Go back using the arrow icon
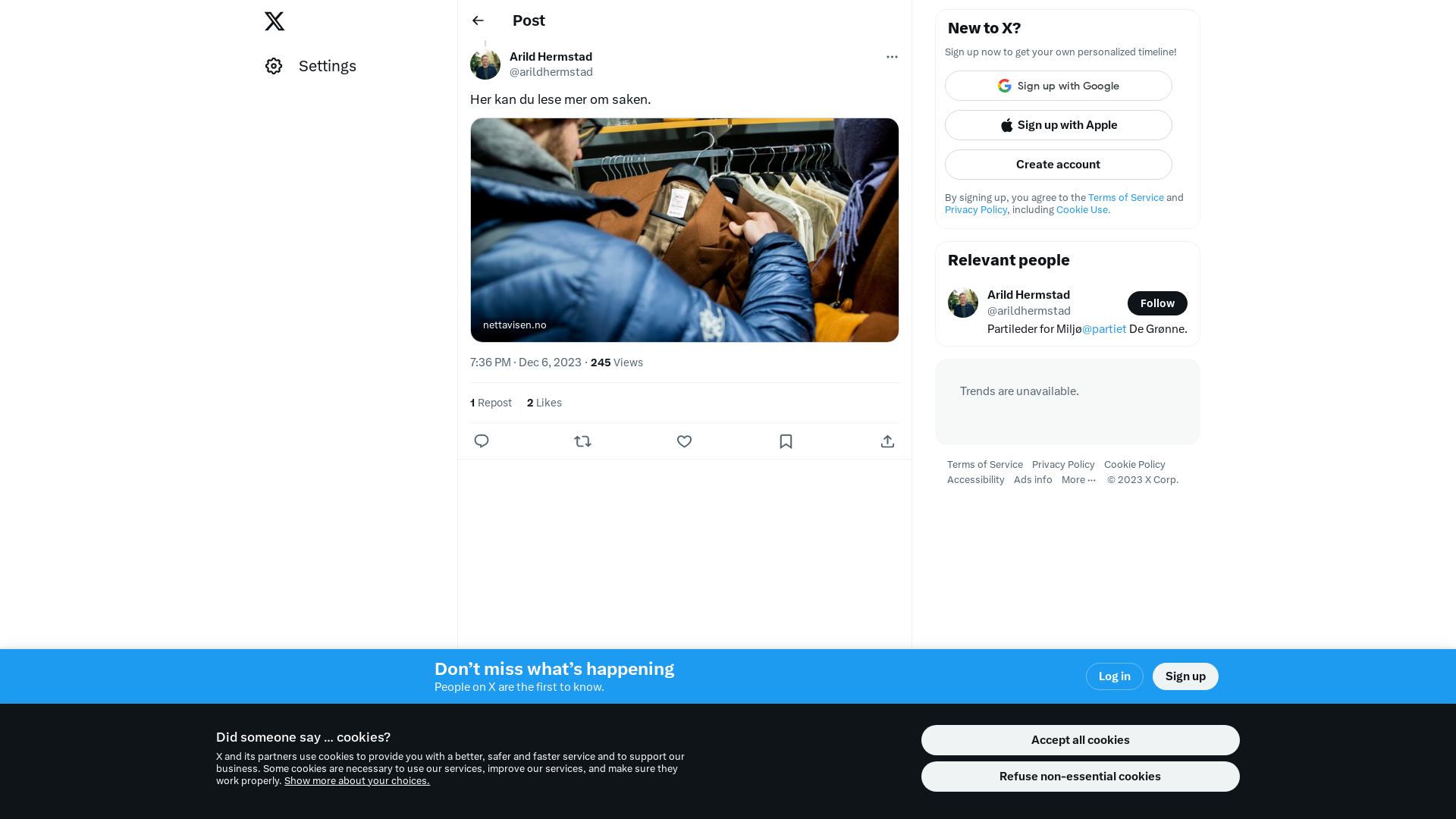The image size is (1456, 819). (x=478, y=20)
